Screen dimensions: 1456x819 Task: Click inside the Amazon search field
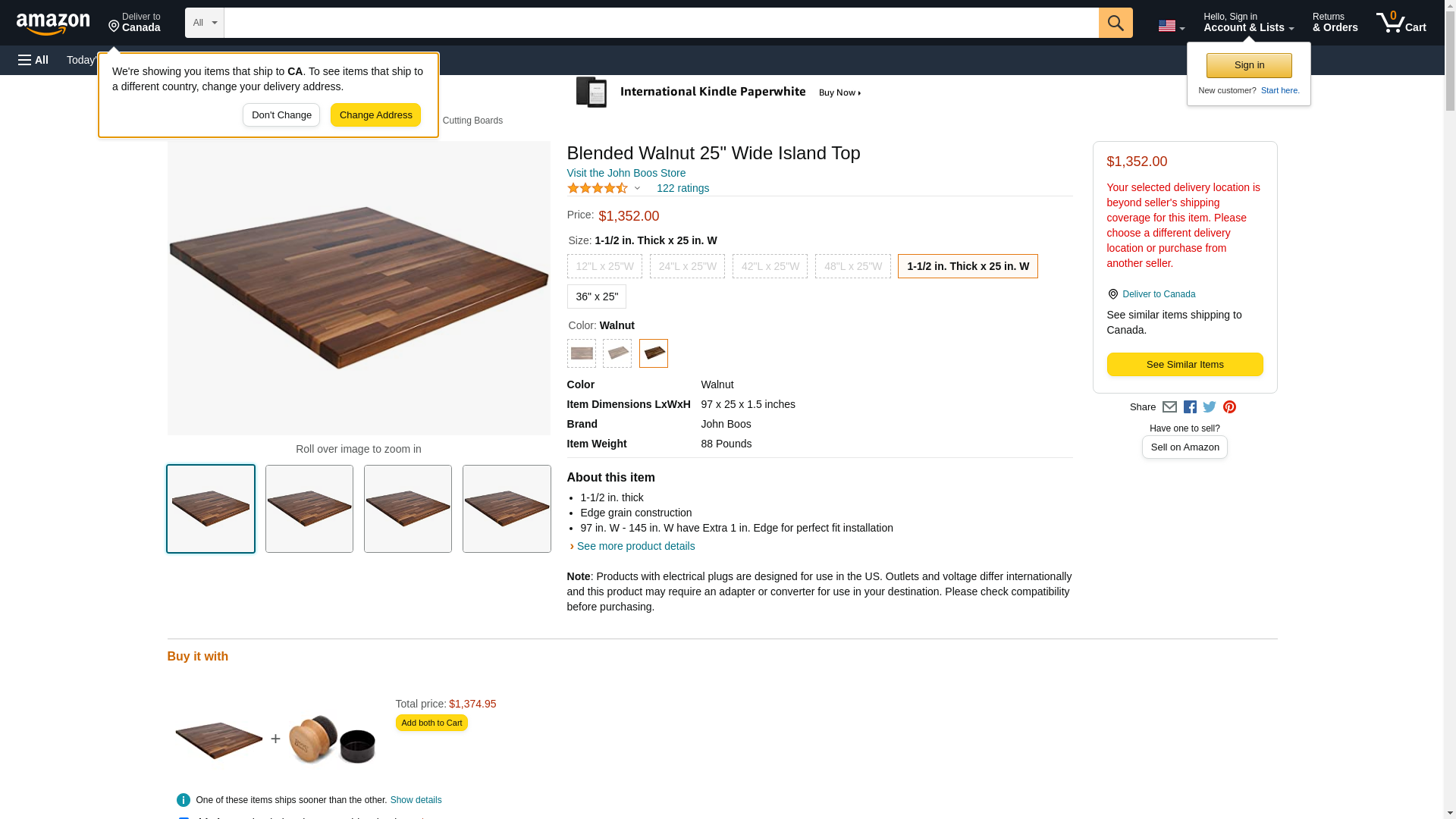[661, 23]
